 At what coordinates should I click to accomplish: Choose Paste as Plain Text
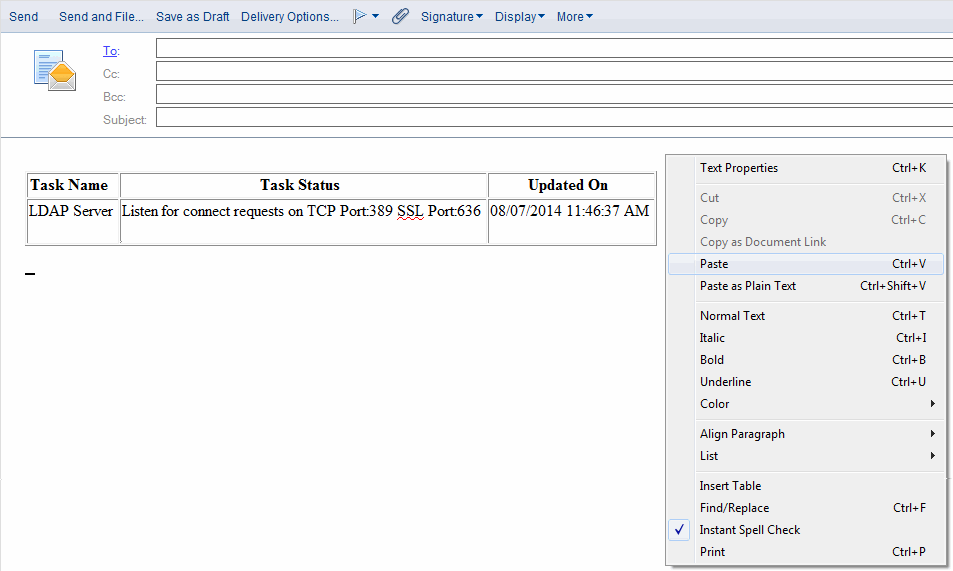coord(748,286)
